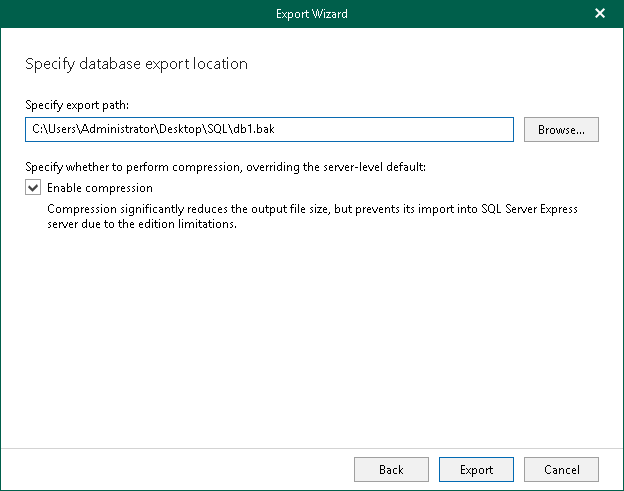Viewport: 624px width, 491px height.
Task: Toggle the Enable compression checkbox
Action: tap(34, 188)
